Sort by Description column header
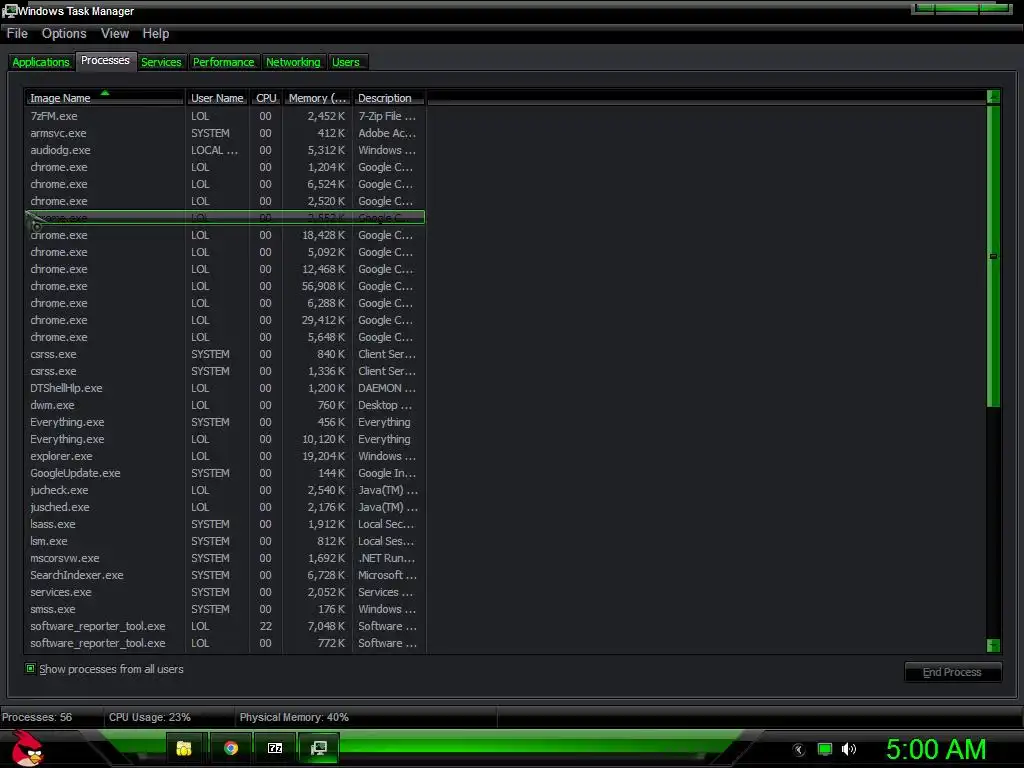Image resolution: width=1024 pixels, height=768 pixels. point(389,98)
